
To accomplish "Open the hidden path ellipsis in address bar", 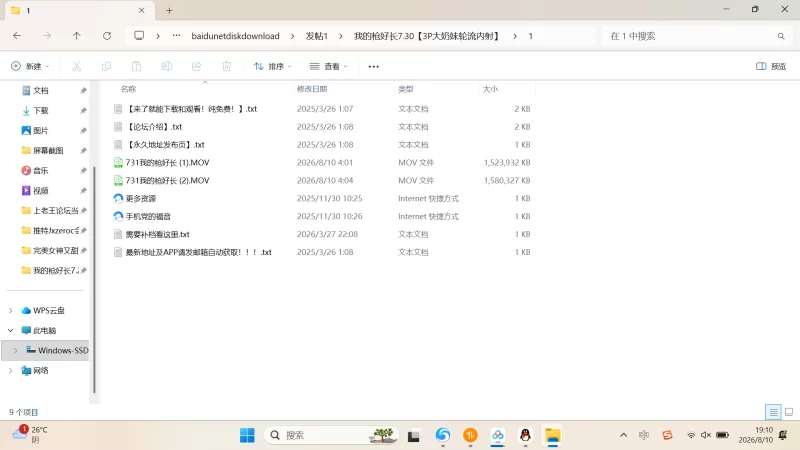I will pyautogui.click(x=176, y=36).
